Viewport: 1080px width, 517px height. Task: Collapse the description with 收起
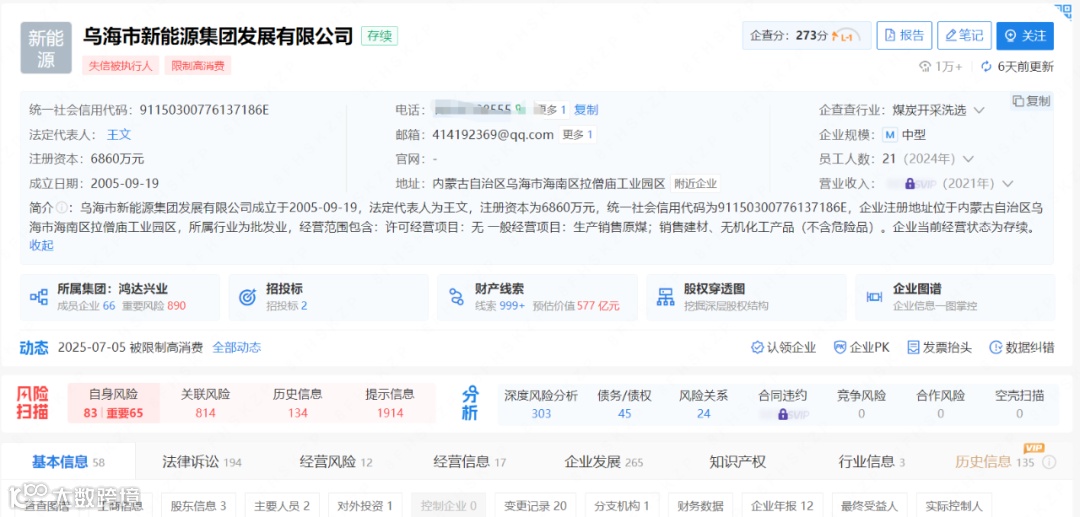click(x=41, y=245)
